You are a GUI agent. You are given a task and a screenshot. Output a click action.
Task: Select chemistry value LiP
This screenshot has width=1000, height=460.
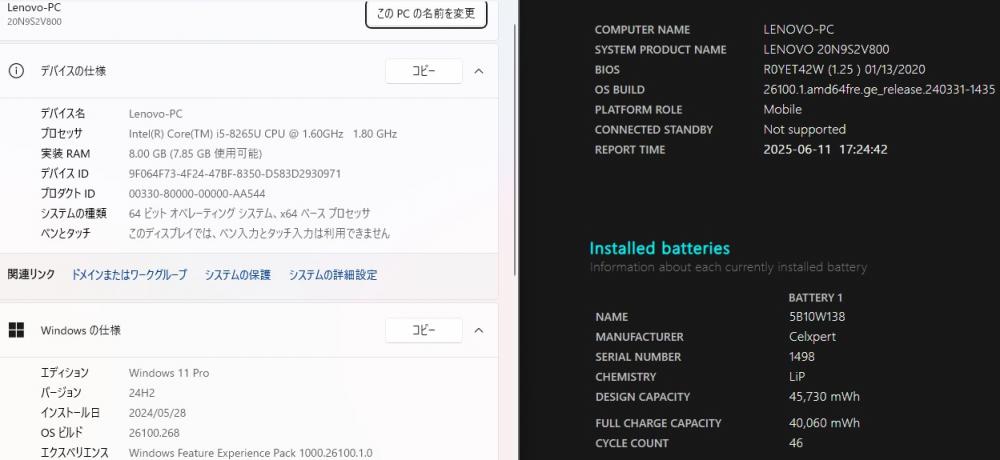pos(797,376)
